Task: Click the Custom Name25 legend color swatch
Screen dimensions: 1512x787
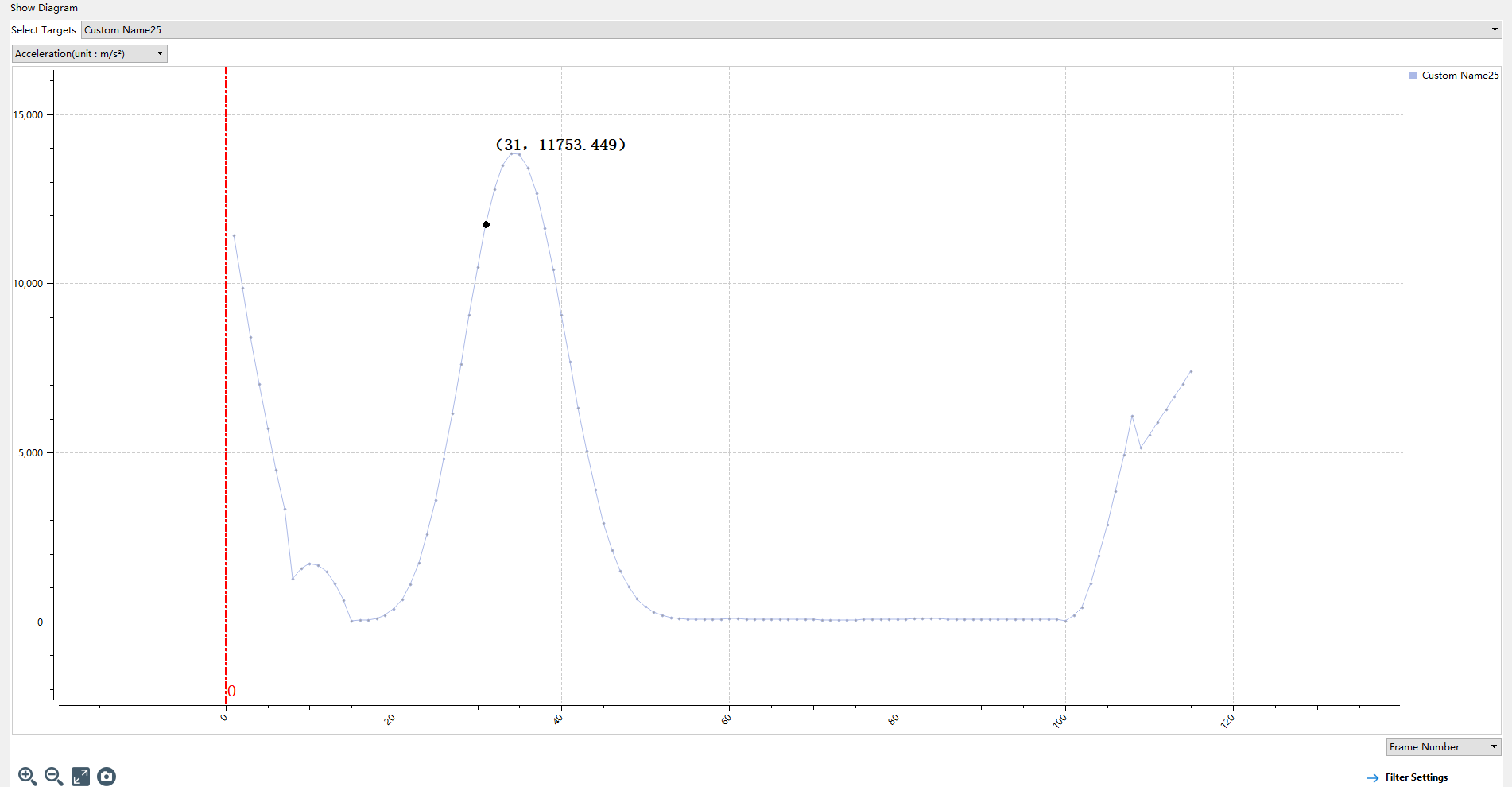Action: click(x=1413, y=76)
